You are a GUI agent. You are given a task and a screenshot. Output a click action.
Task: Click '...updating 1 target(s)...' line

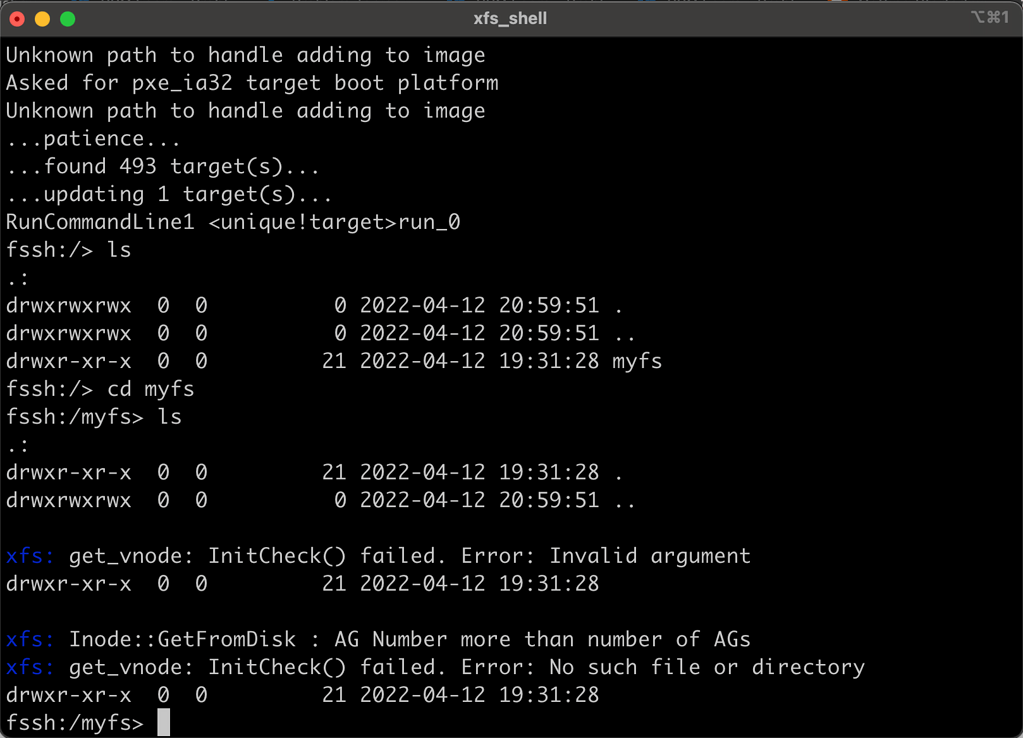pyautogui.click(x=170, y=194)
